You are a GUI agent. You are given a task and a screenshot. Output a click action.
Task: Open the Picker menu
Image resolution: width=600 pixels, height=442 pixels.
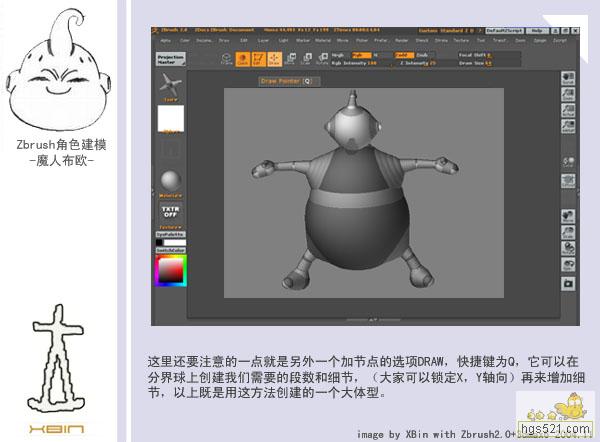click(362, 40)
